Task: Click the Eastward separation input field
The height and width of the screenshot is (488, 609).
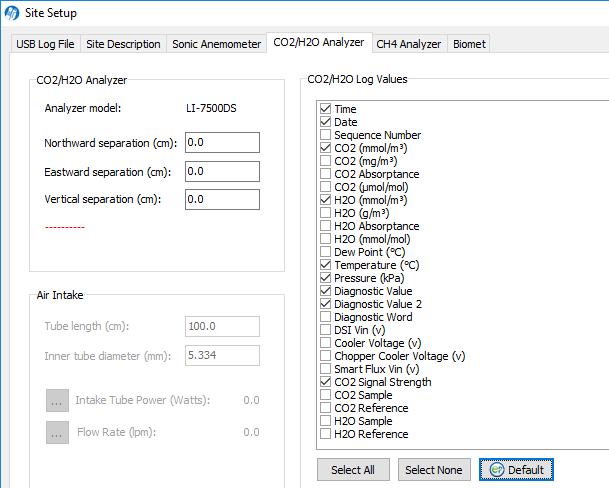Action: click(x=222, y=171)
